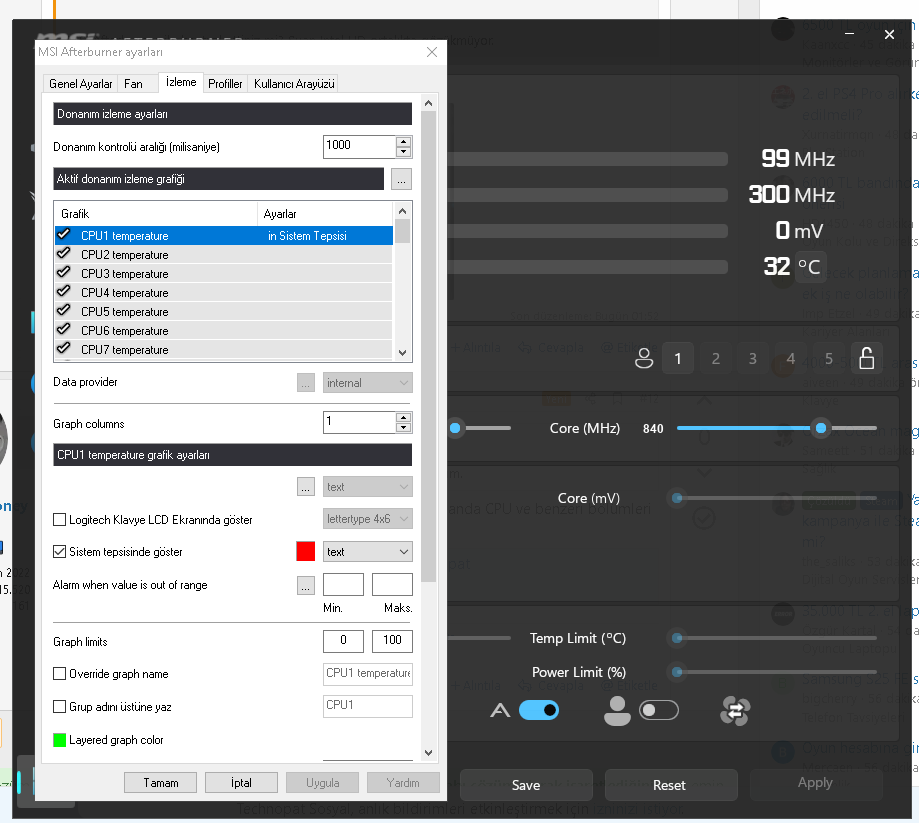Select the CPU7 temperature row

(223, 349)
